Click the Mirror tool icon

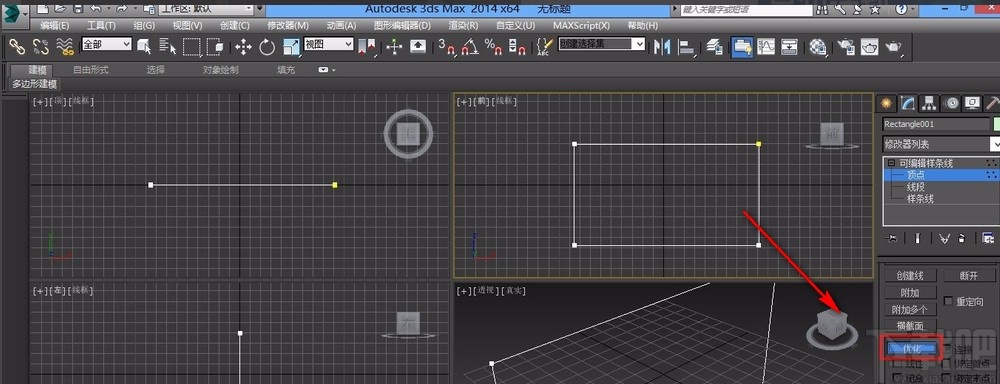tap(663, 47)
